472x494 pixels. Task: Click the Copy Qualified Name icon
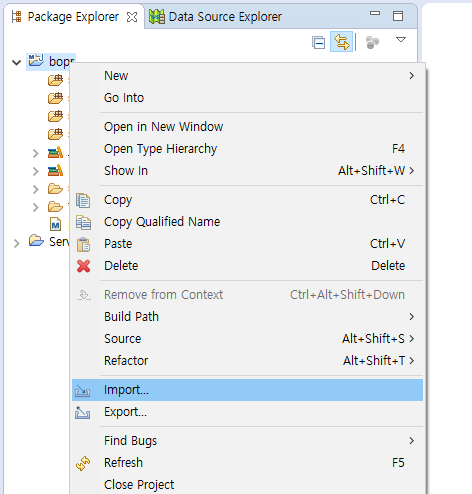(83, 222)
